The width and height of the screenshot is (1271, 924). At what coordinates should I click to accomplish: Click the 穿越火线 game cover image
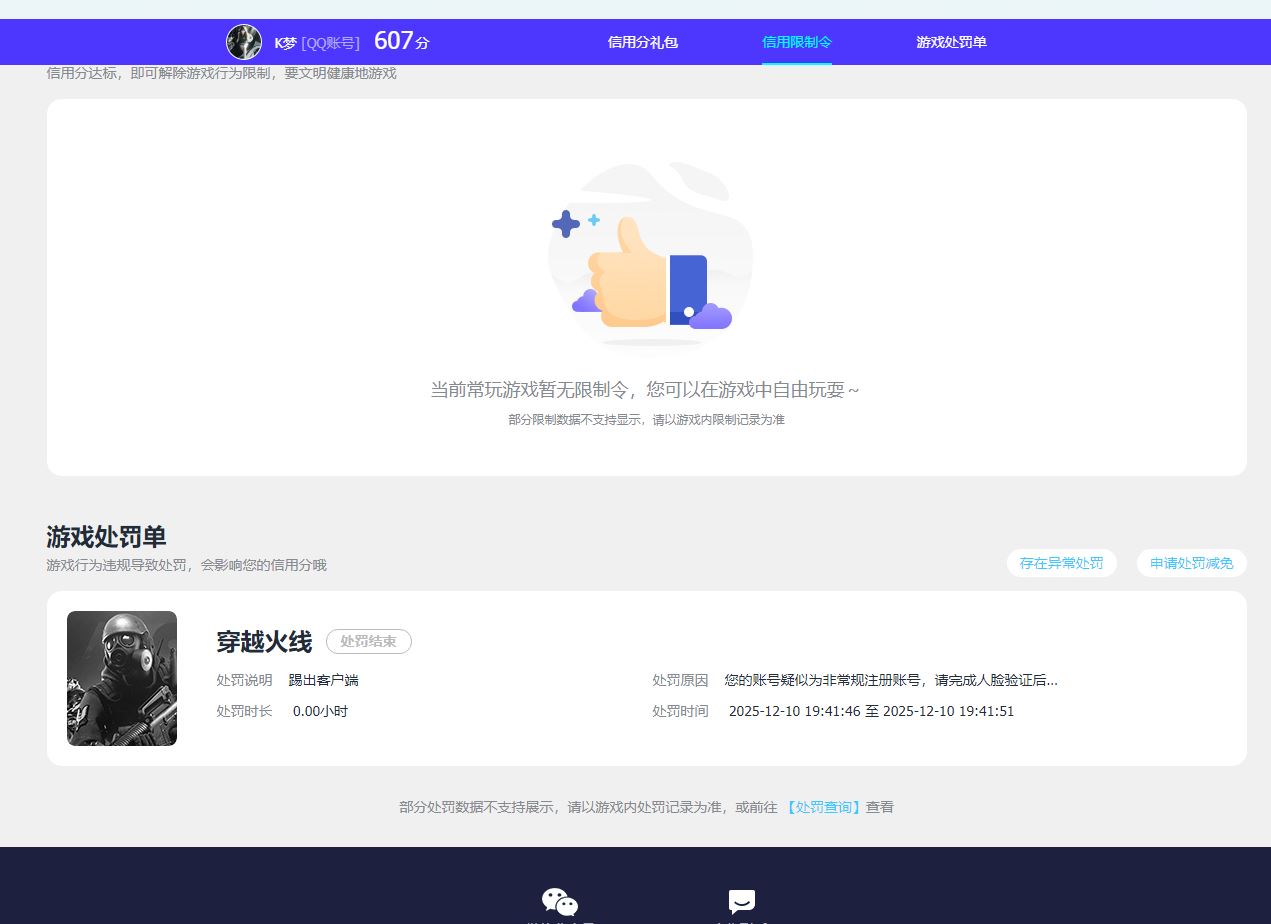point(122,678)
